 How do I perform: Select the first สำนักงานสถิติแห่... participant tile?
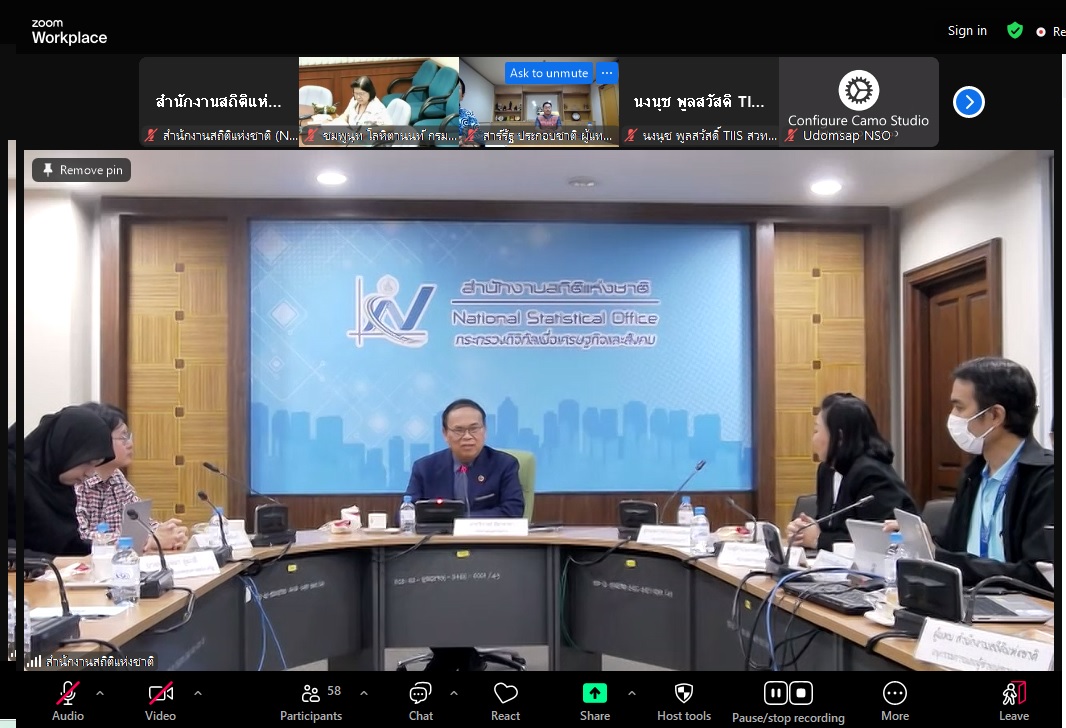coord(218,101)
